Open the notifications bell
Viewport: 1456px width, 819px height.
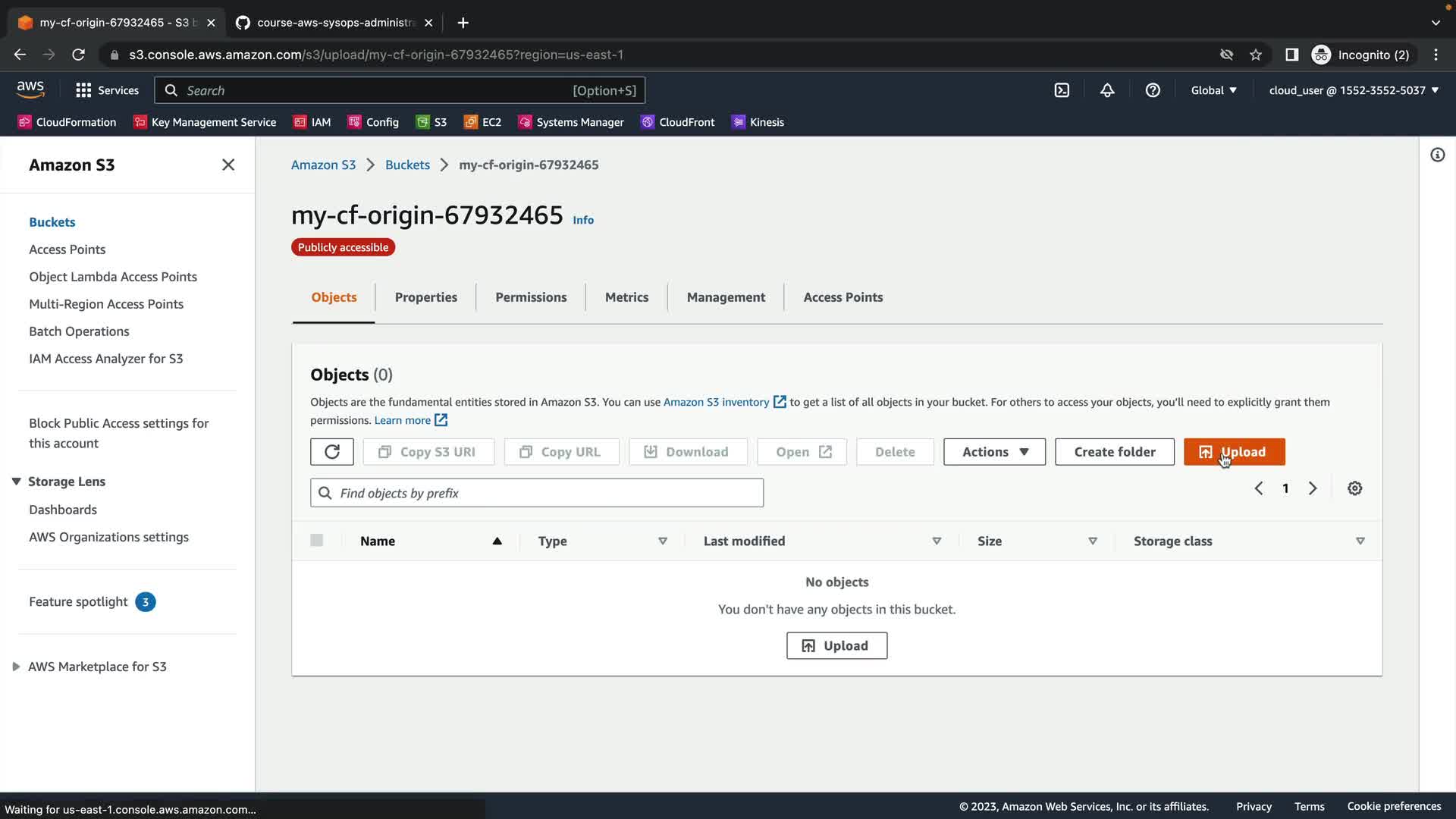tap(1107, 90)
